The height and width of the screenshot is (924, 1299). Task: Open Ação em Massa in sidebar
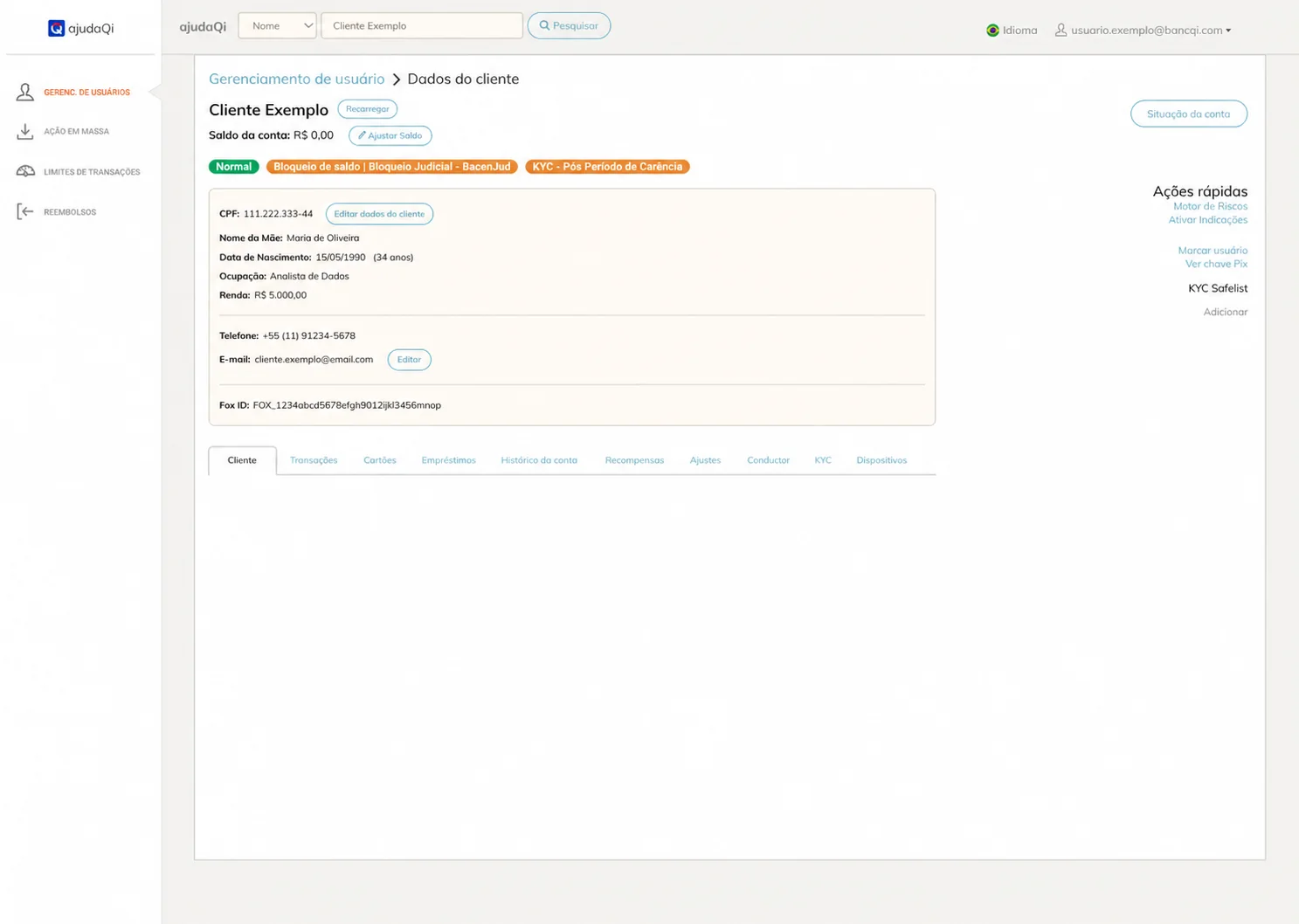click(77, 131)
